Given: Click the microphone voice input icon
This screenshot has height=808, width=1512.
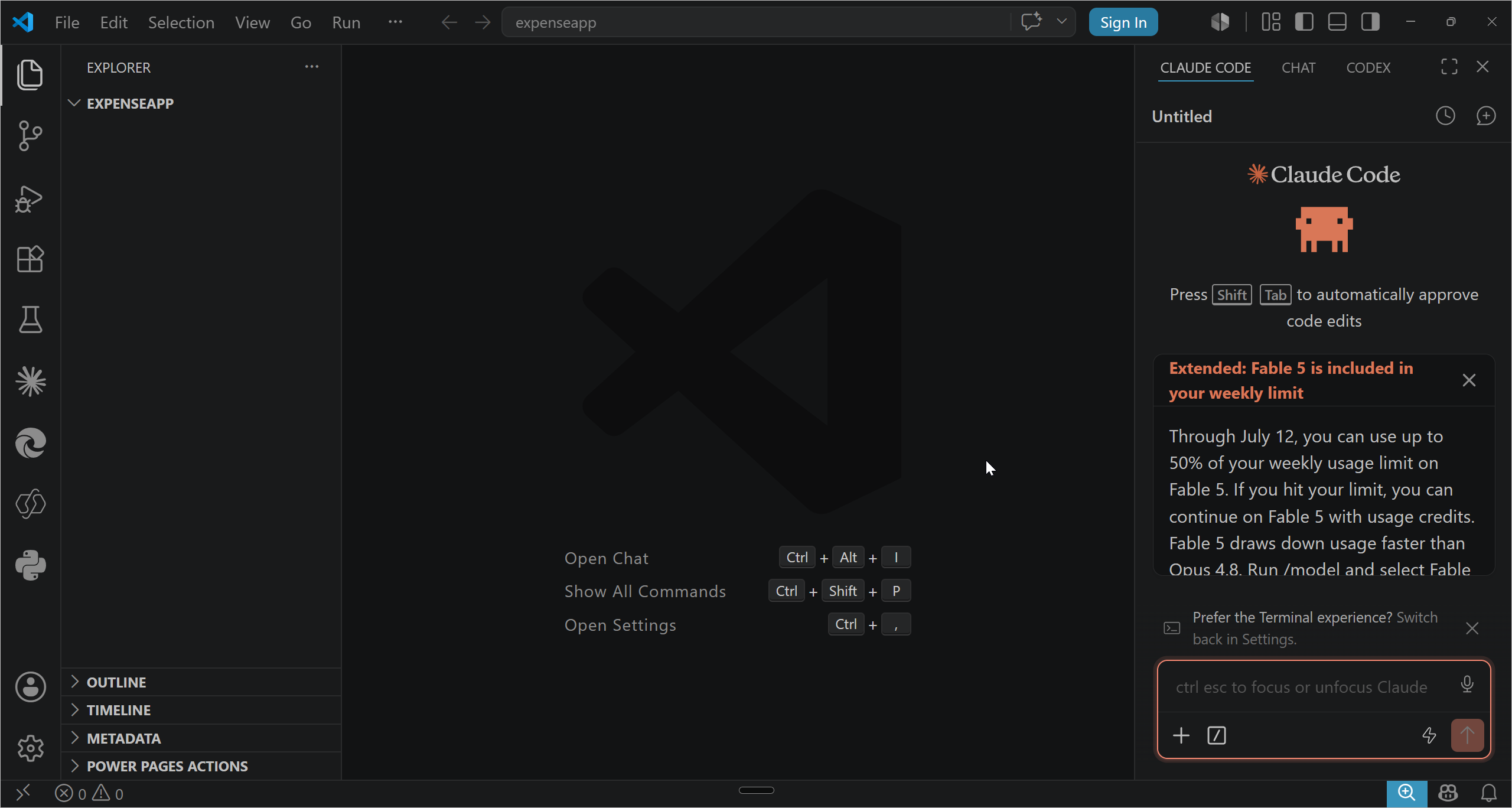Looking at the screenshot, I should [x=1467, y=685].
